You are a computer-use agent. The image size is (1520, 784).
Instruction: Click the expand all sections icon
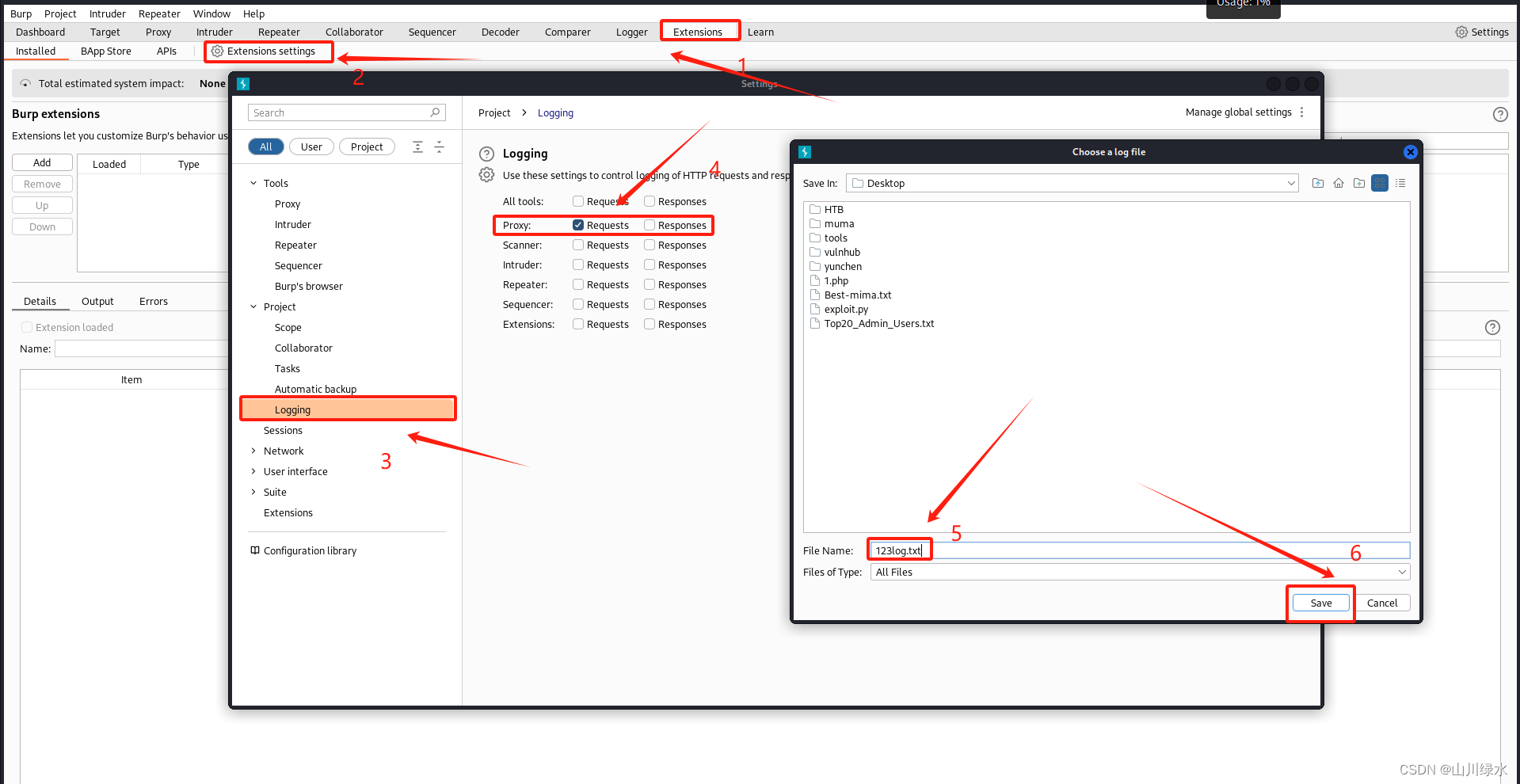coord(417,147)
